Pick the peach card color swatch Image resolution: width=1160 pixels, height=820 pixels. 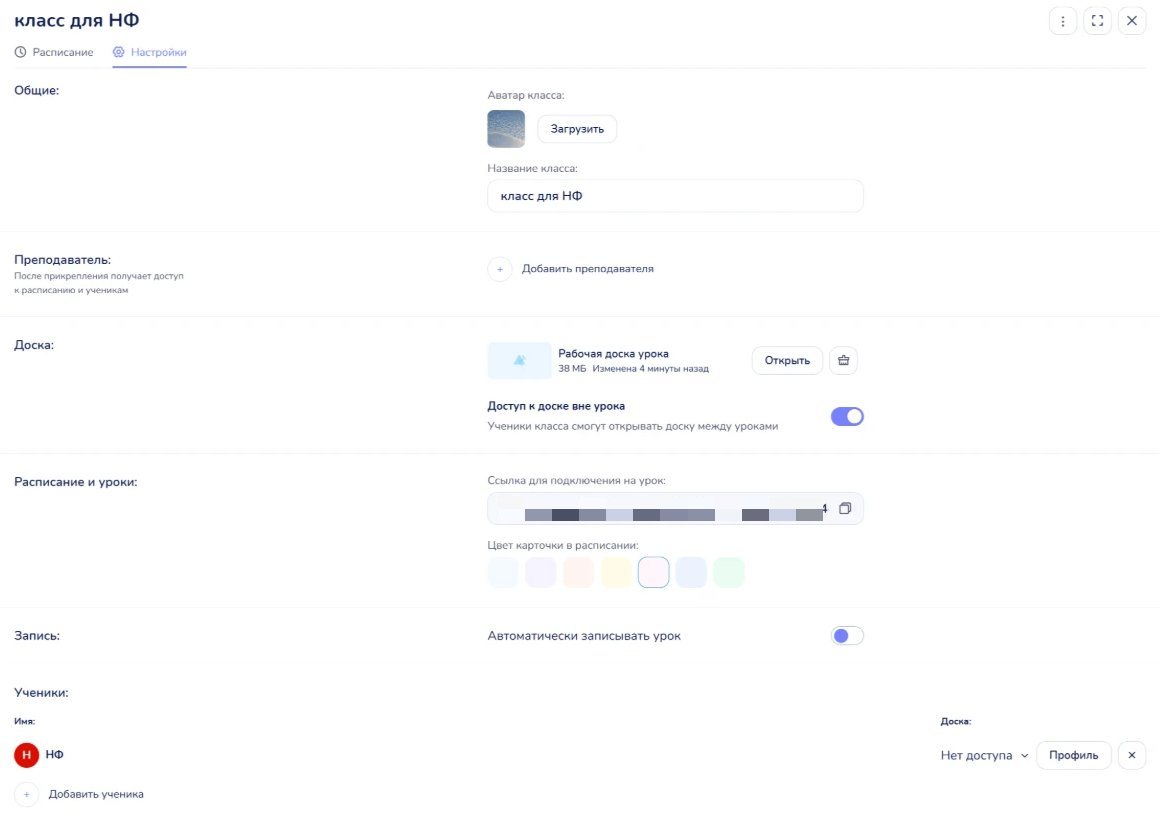point(579,573)
